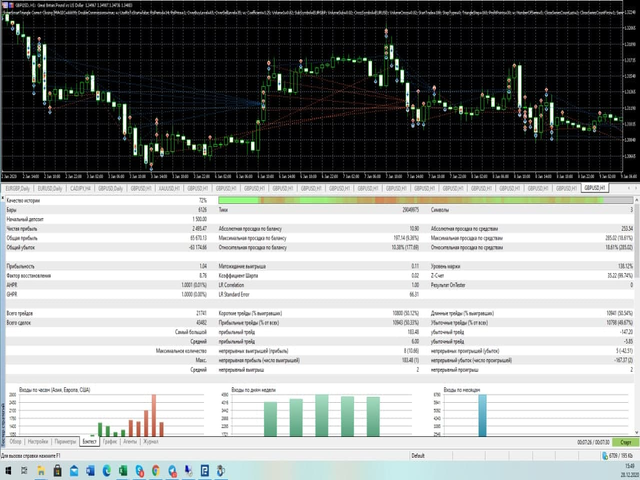640x480 pixels.
Task: Switch to the Обзор tester tab
Action: point(16,442)
